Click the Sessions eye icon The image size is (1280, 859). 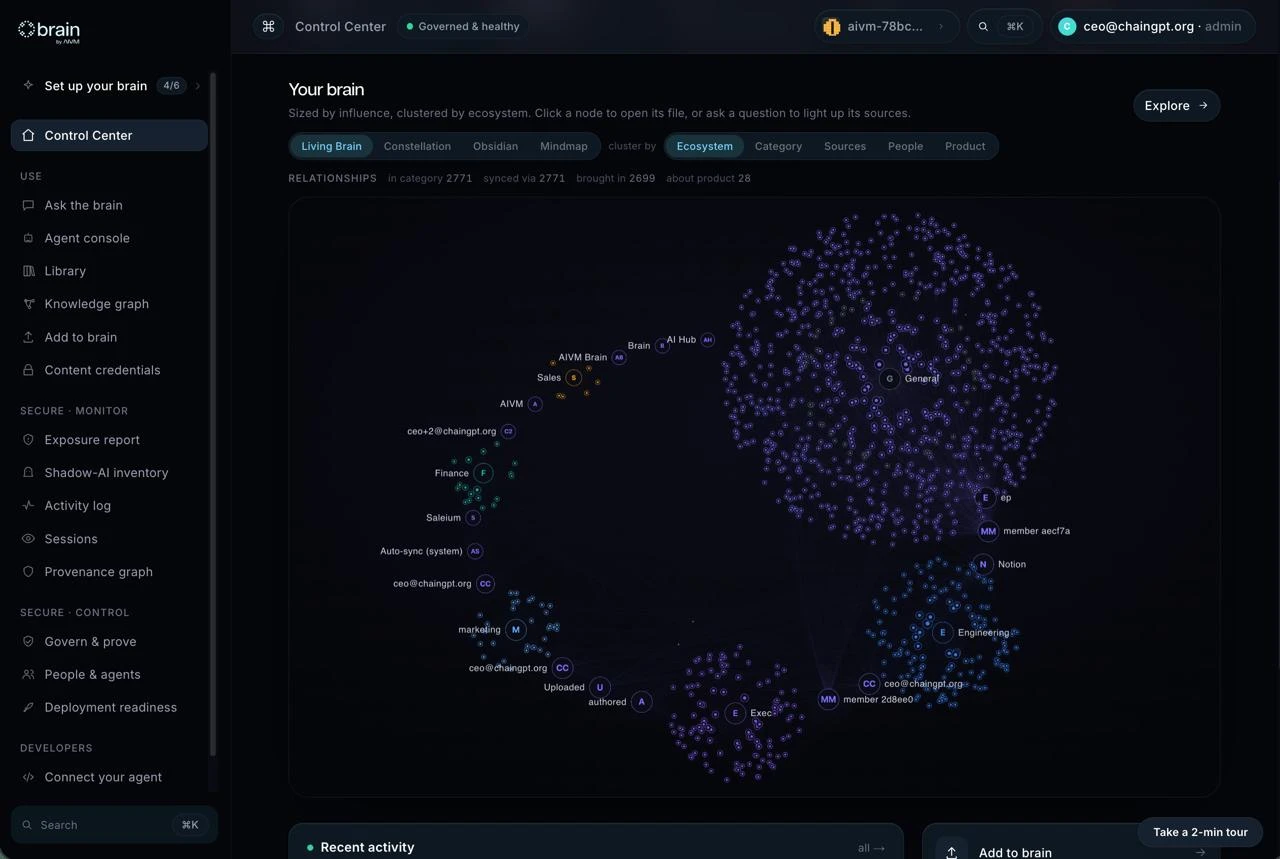28,539
